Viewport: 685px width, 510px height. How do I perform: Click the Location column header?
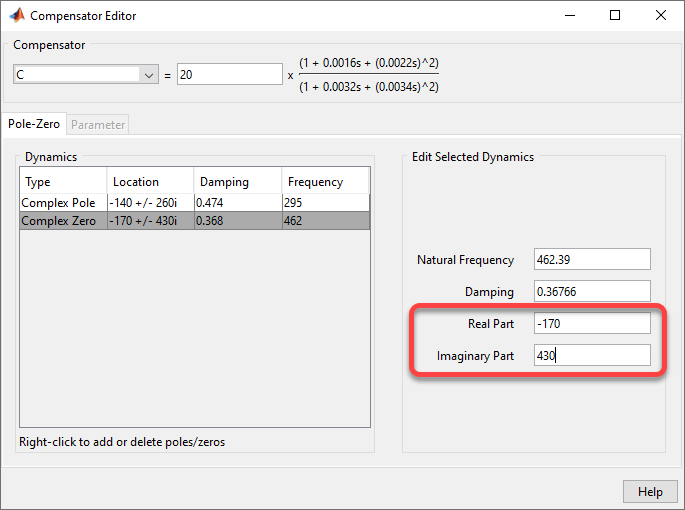tap(149, 182)
